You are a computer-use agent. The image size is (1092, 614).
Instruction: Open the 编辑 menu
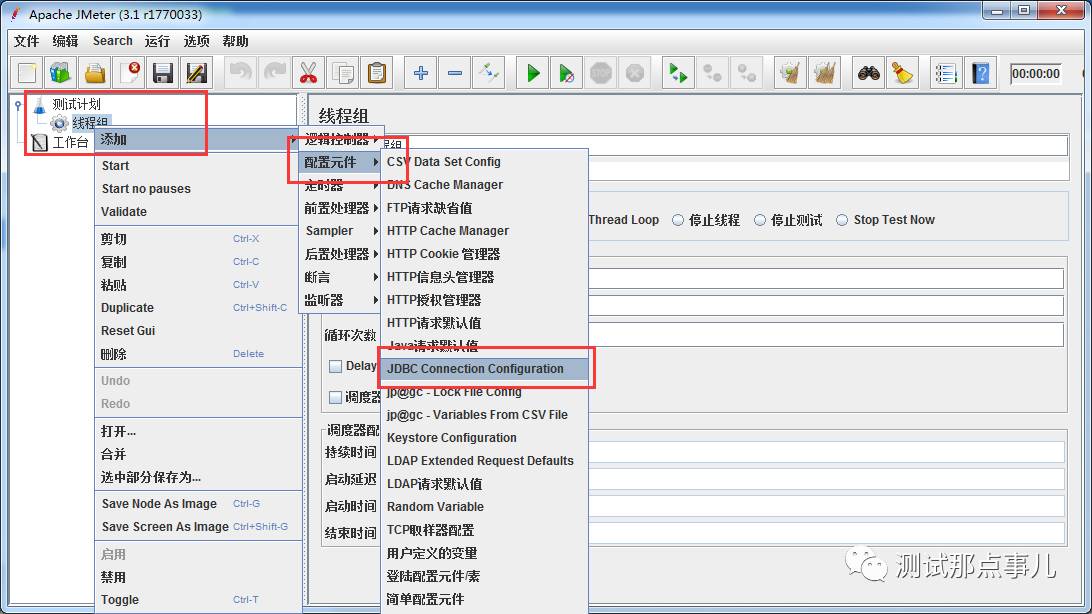(x=65, y=41)
